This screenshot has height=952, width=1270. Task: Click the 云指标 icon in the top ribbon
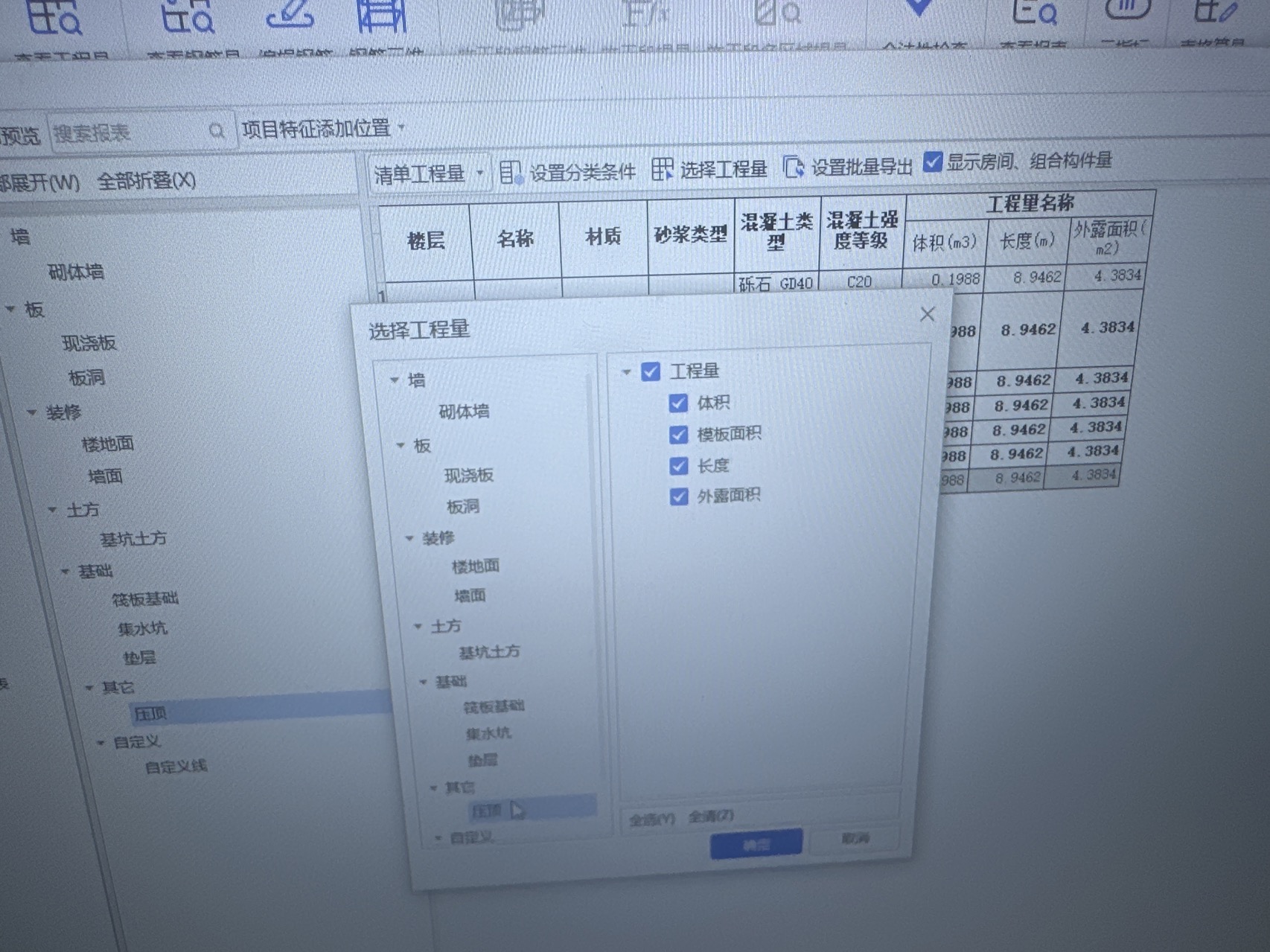pyautogui.click(x=1127, y=9)
